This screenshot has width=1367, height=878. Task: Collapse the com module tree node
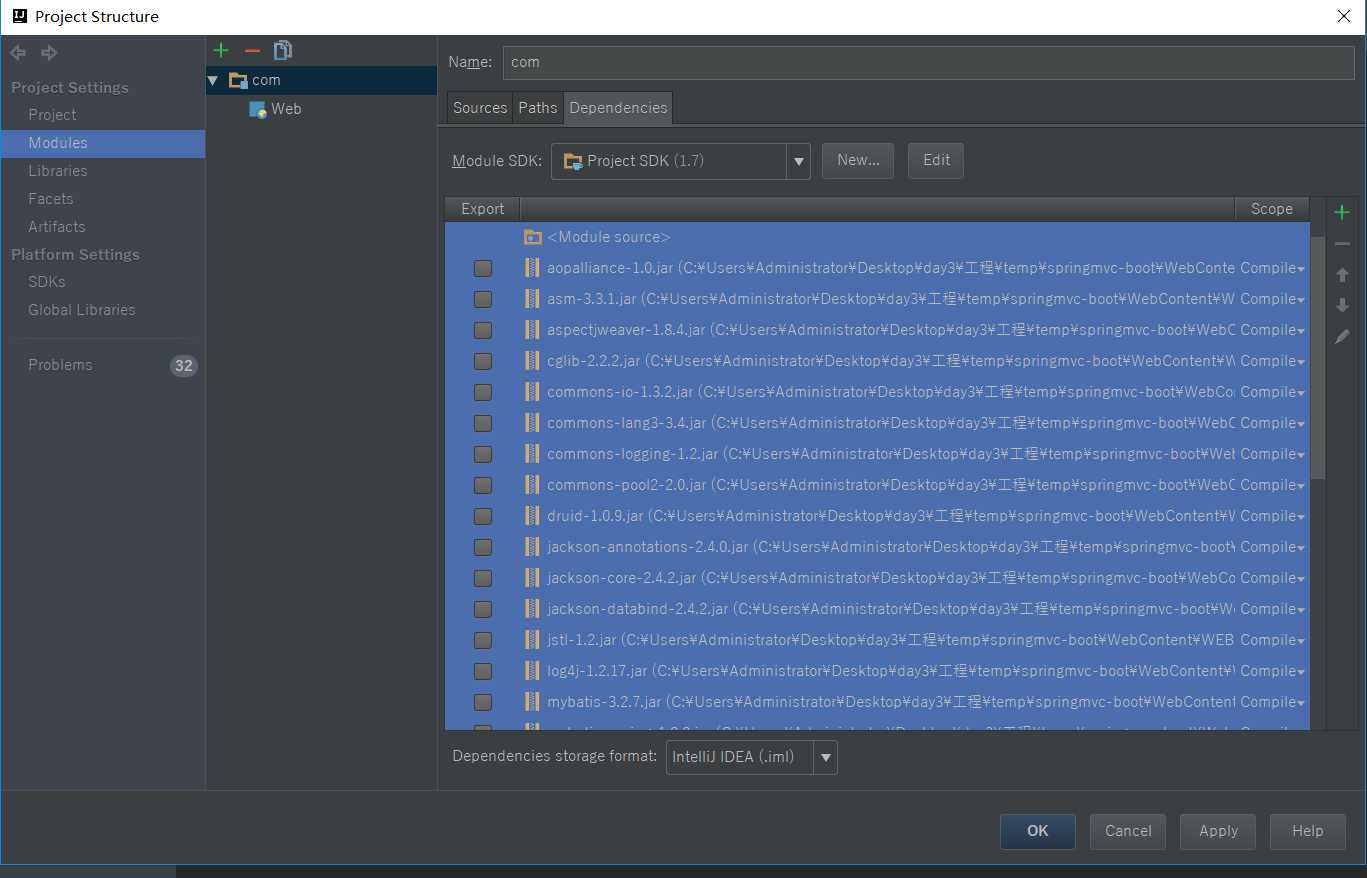pyautogui.click(x=213, y=80)
